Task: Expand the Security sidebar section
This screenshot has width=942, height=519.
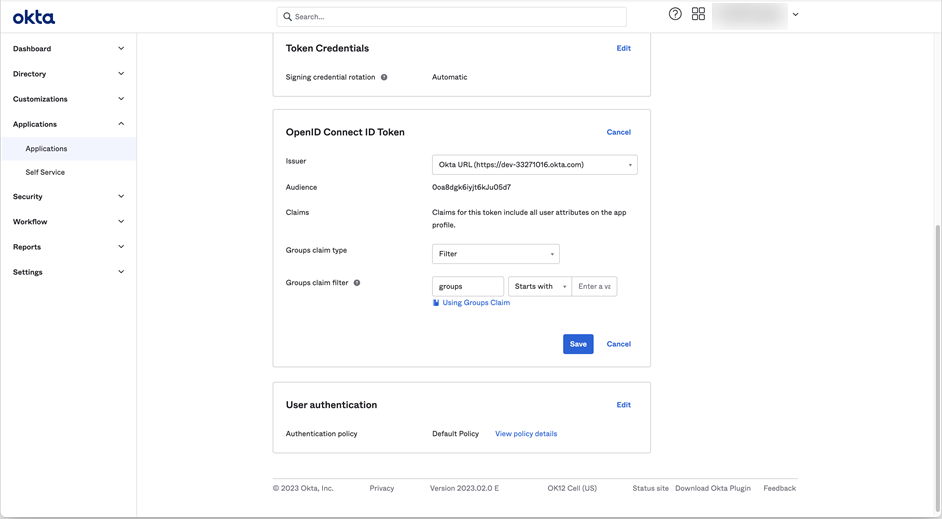Action: [68, 196]
